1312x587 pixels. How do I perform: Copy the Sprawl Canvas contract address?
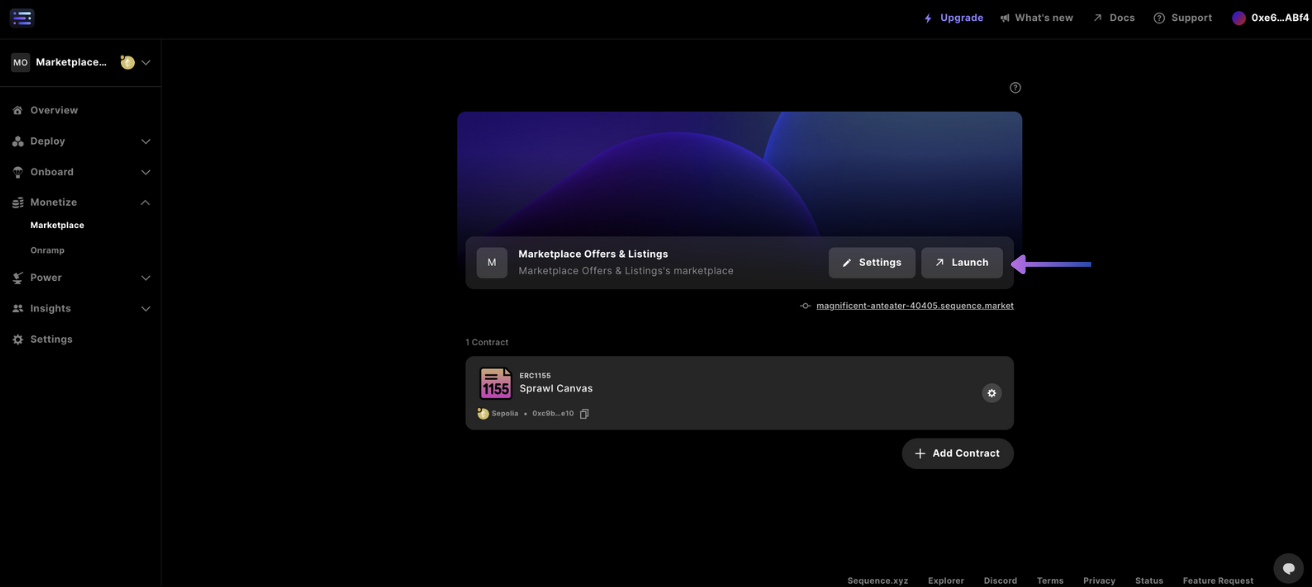584,413
